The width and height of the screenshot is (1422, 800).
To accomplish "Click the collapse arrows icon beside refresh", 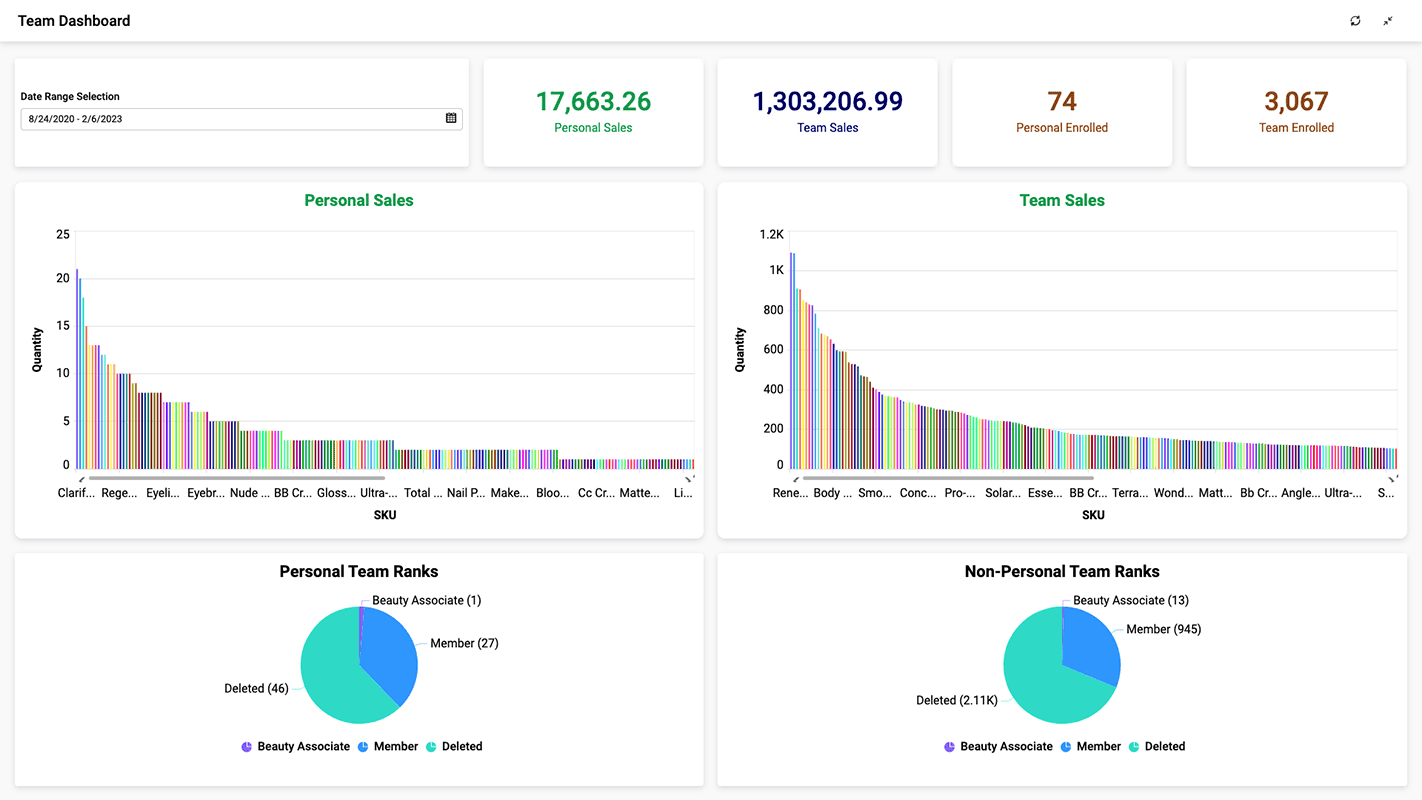I will [1388, 21].
